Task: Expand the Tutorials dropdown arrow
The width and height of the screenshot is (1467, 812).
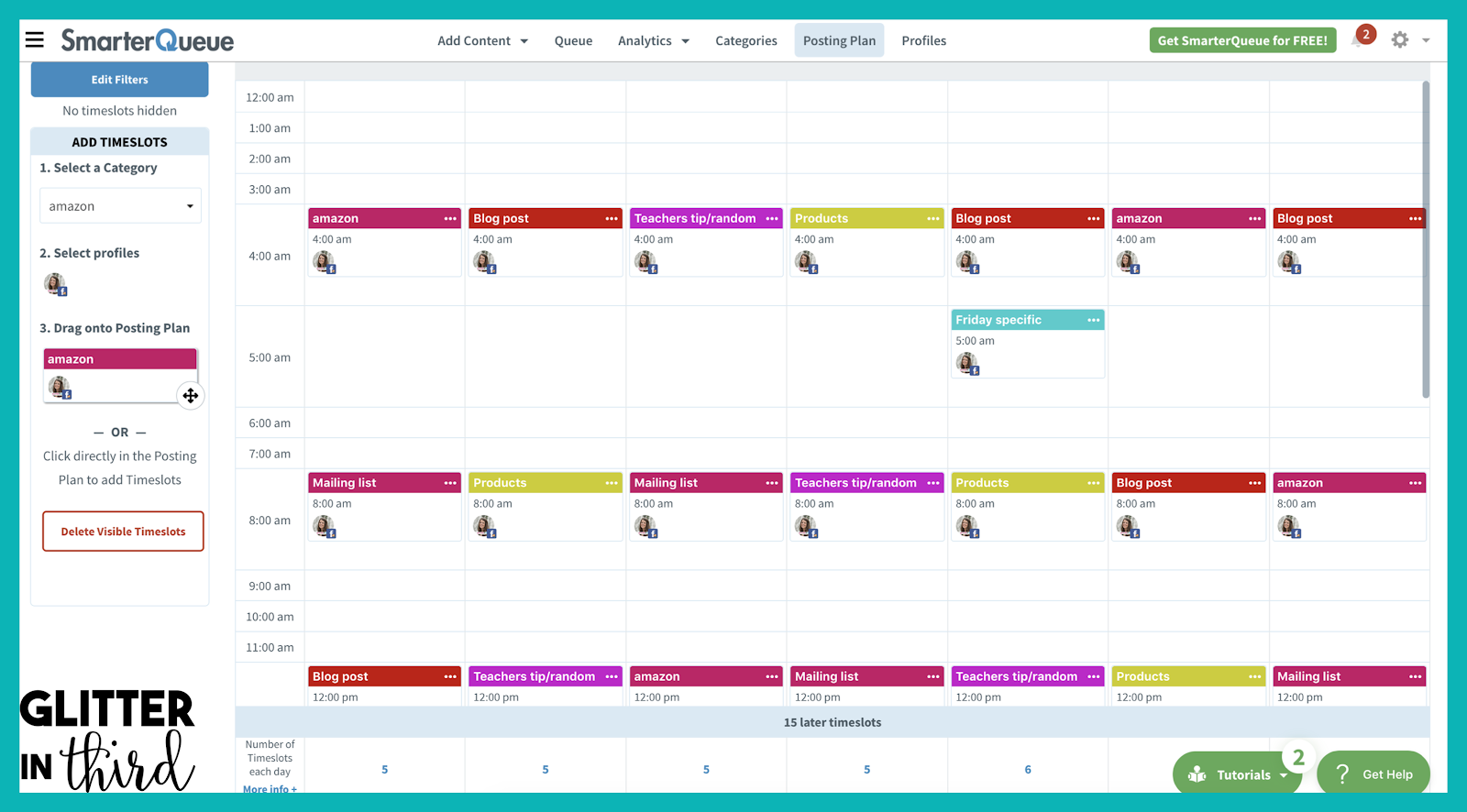Action: 1284,775
